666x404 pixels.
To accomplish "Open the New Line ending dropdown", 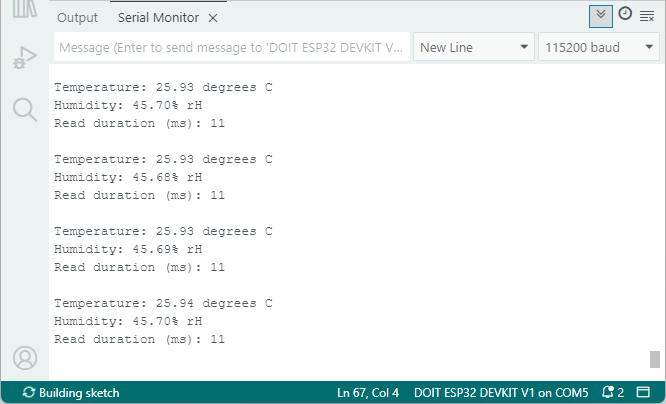I will tap(473, 47).
